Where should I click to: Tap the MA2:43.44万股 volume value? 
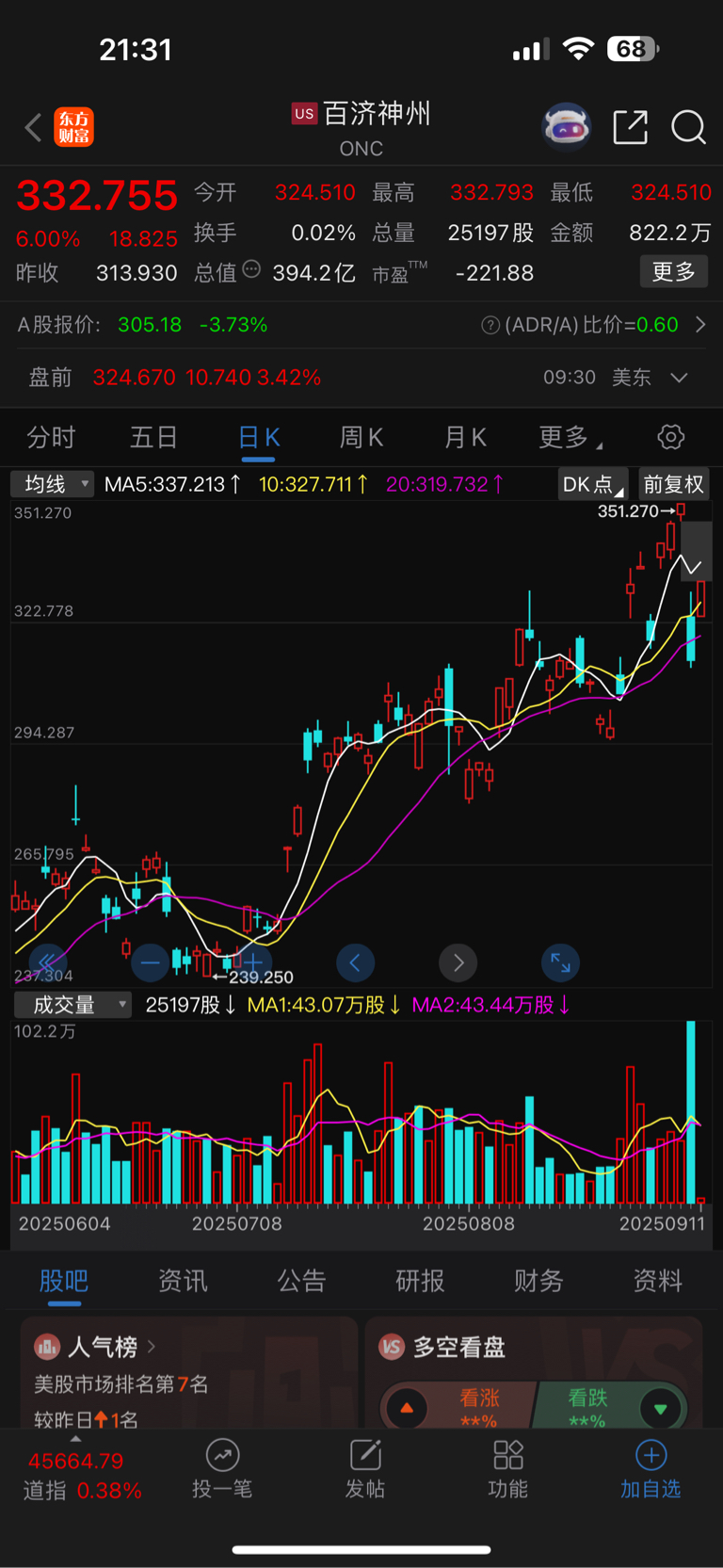[491, 1005]
